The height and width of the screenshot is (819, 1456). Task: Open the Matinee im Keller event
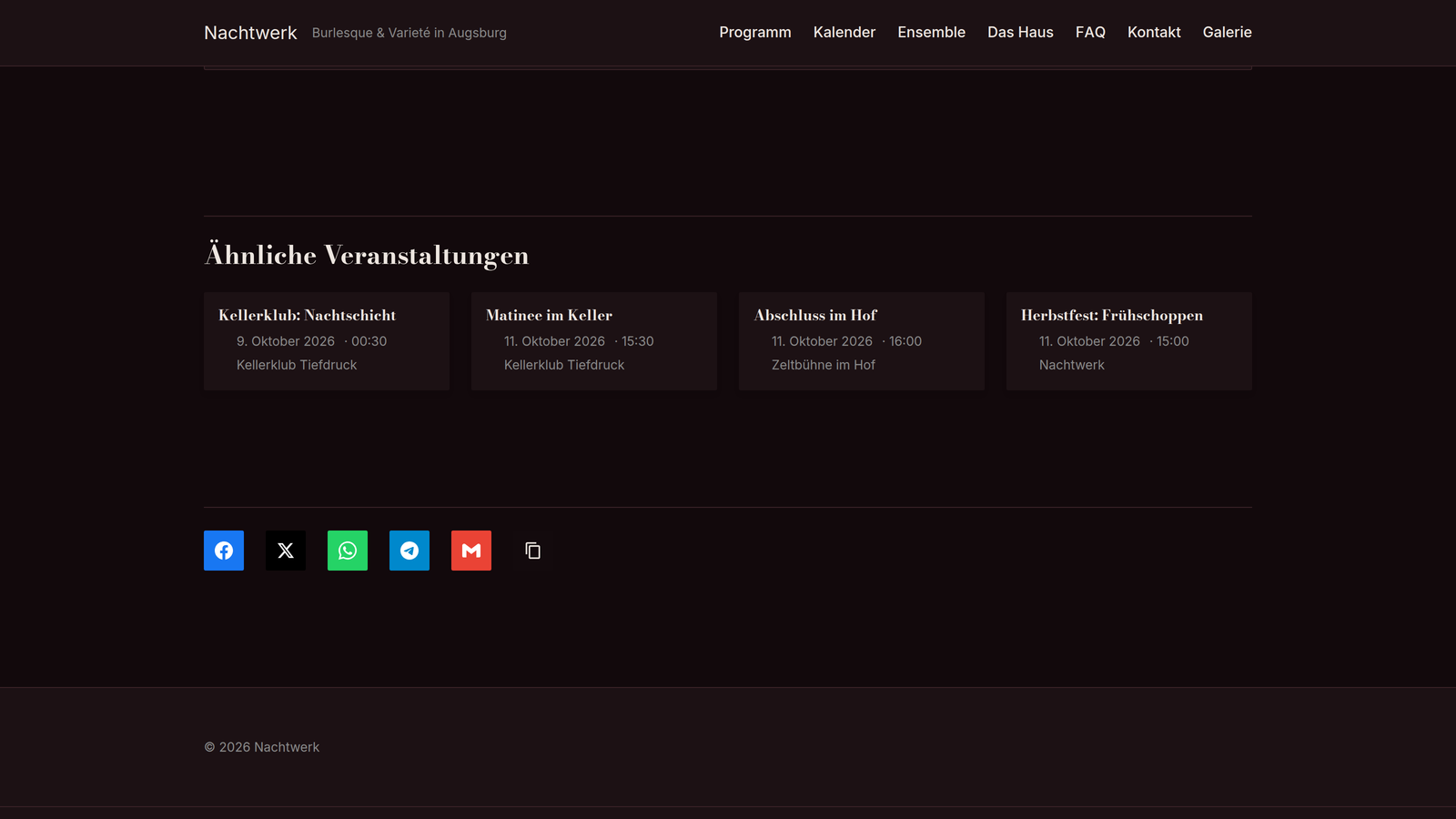tap(594, 341)
